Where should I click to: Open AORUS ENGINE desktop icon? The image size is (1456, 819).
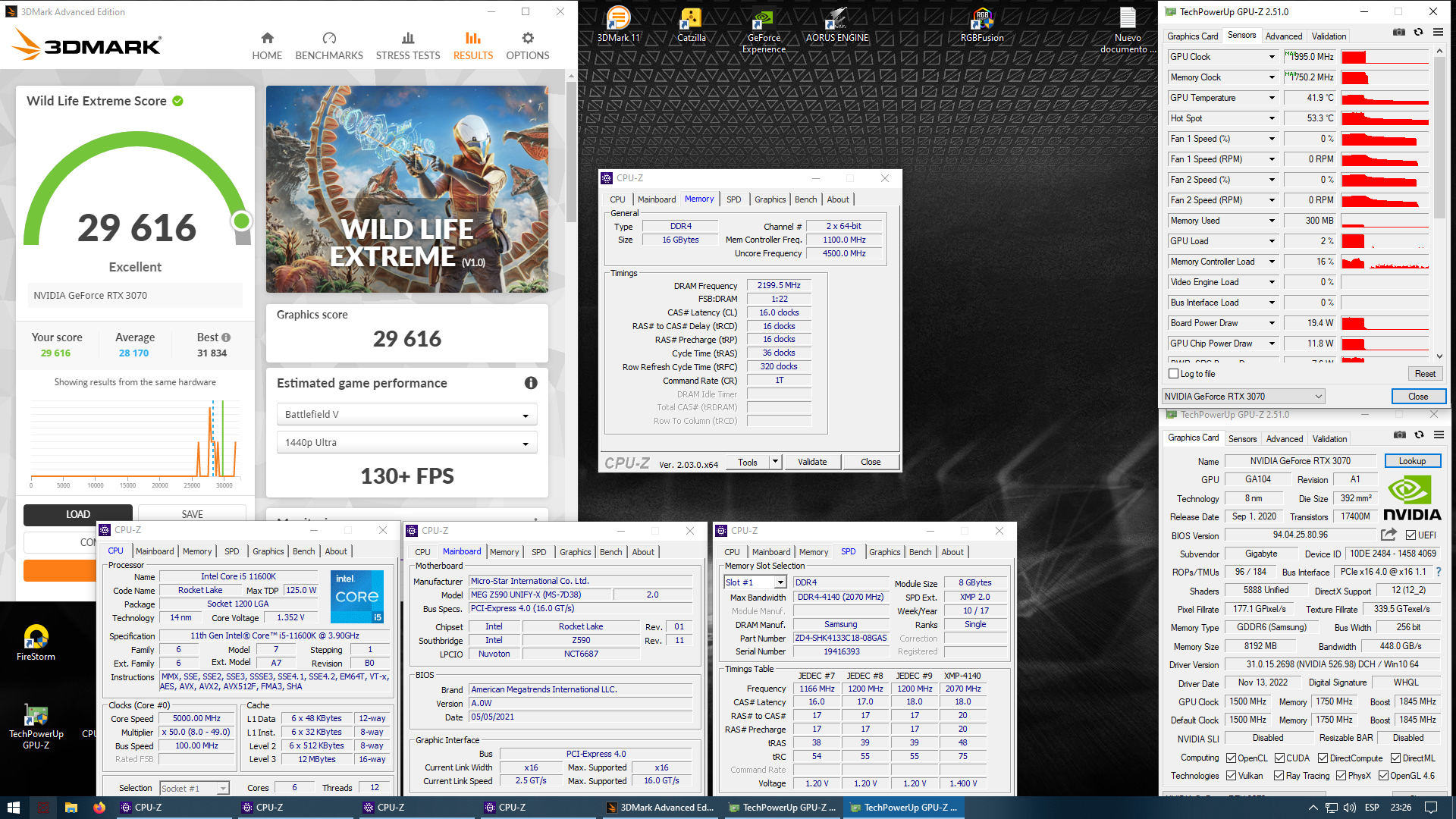click(x=837, y=24)
